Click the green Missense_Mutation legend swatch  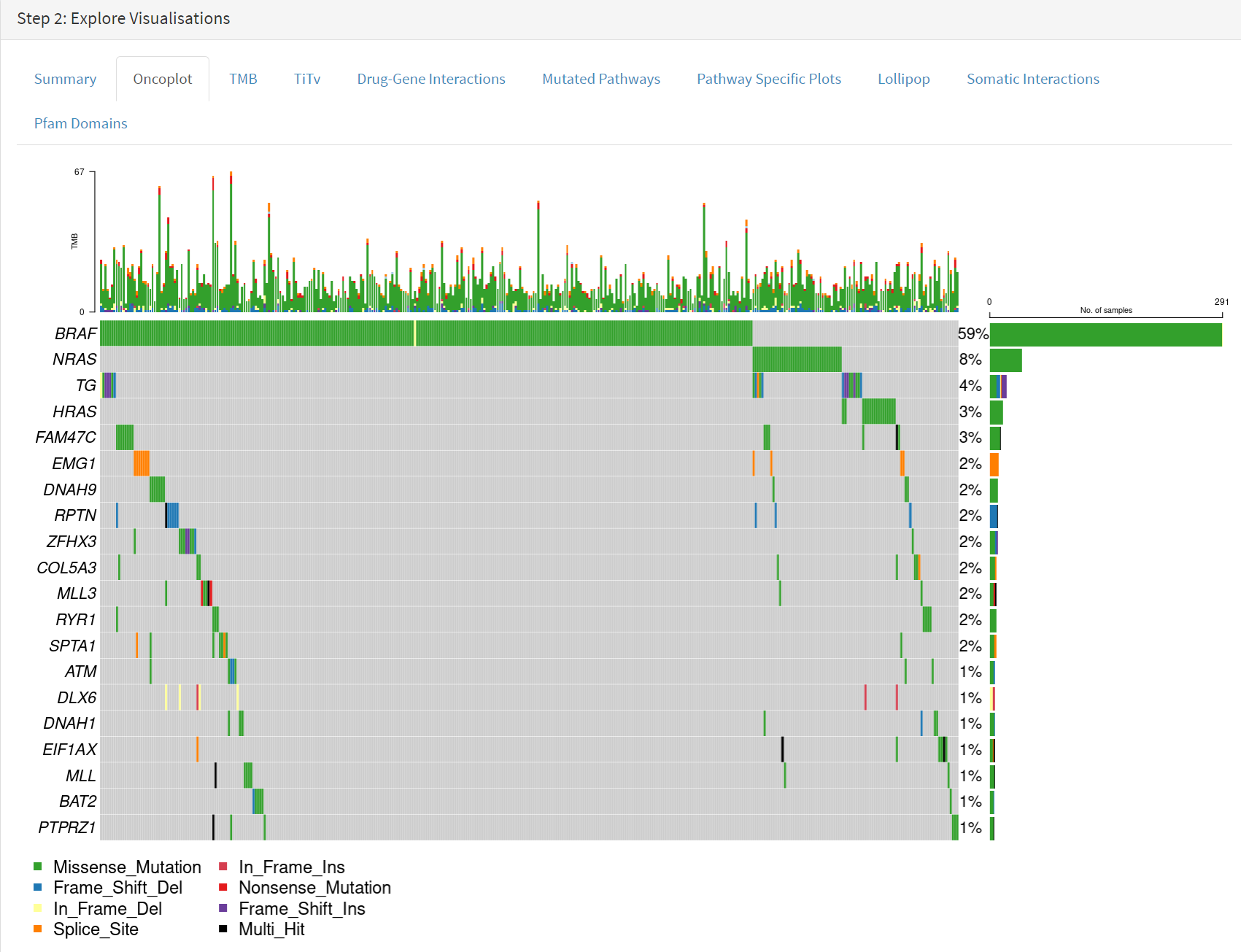[38, 867]
